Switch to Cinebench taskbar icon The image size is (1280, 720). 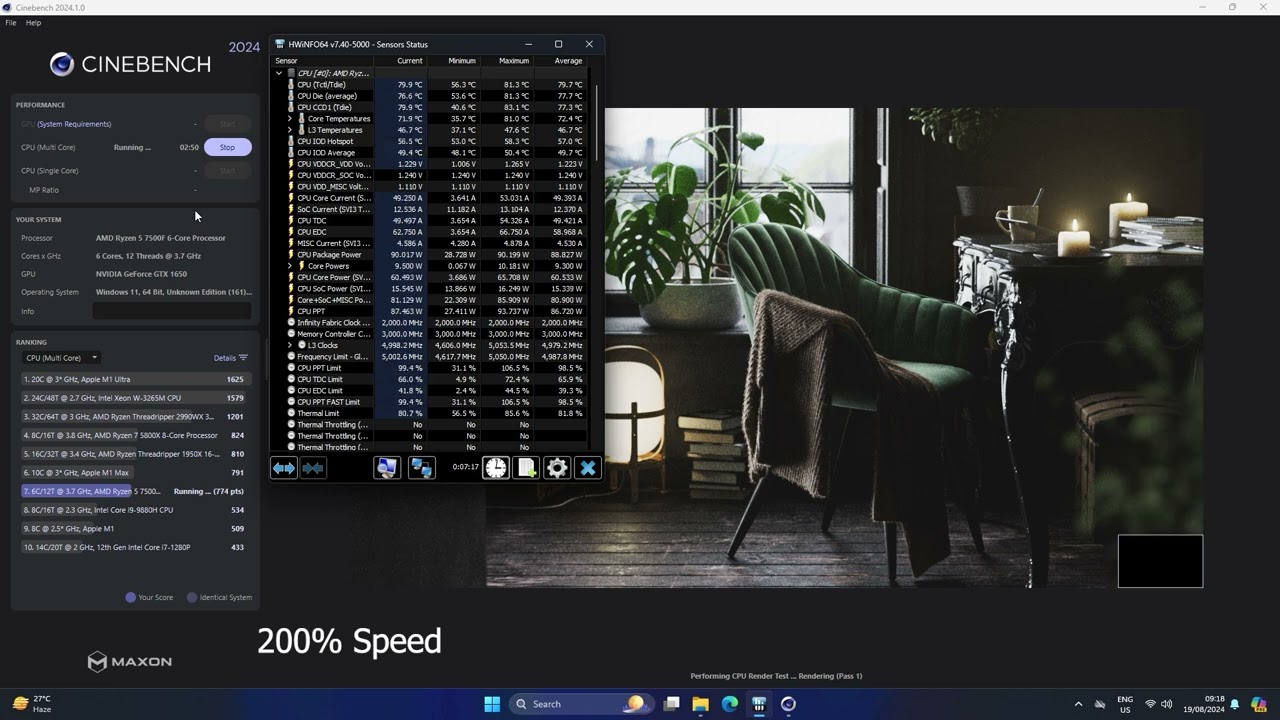click(788, 704)
